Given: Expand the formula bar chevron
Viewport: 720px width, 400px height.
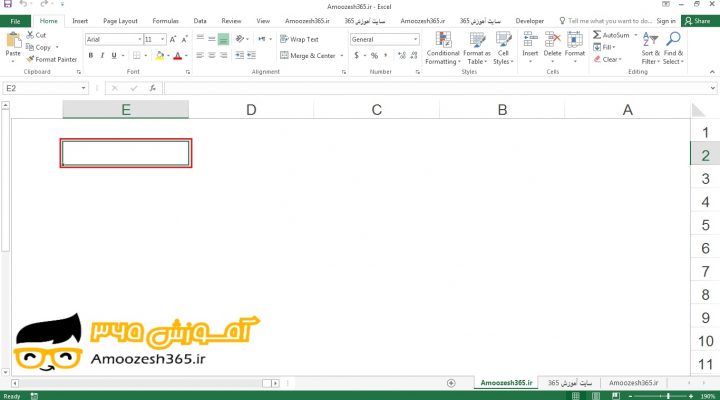Looking at the screenshot, I should 712,88.
